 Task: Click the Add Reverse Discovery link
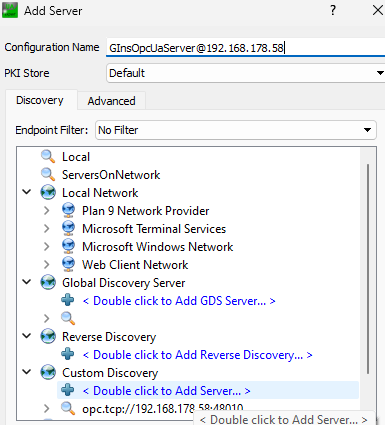click(197, 355)
